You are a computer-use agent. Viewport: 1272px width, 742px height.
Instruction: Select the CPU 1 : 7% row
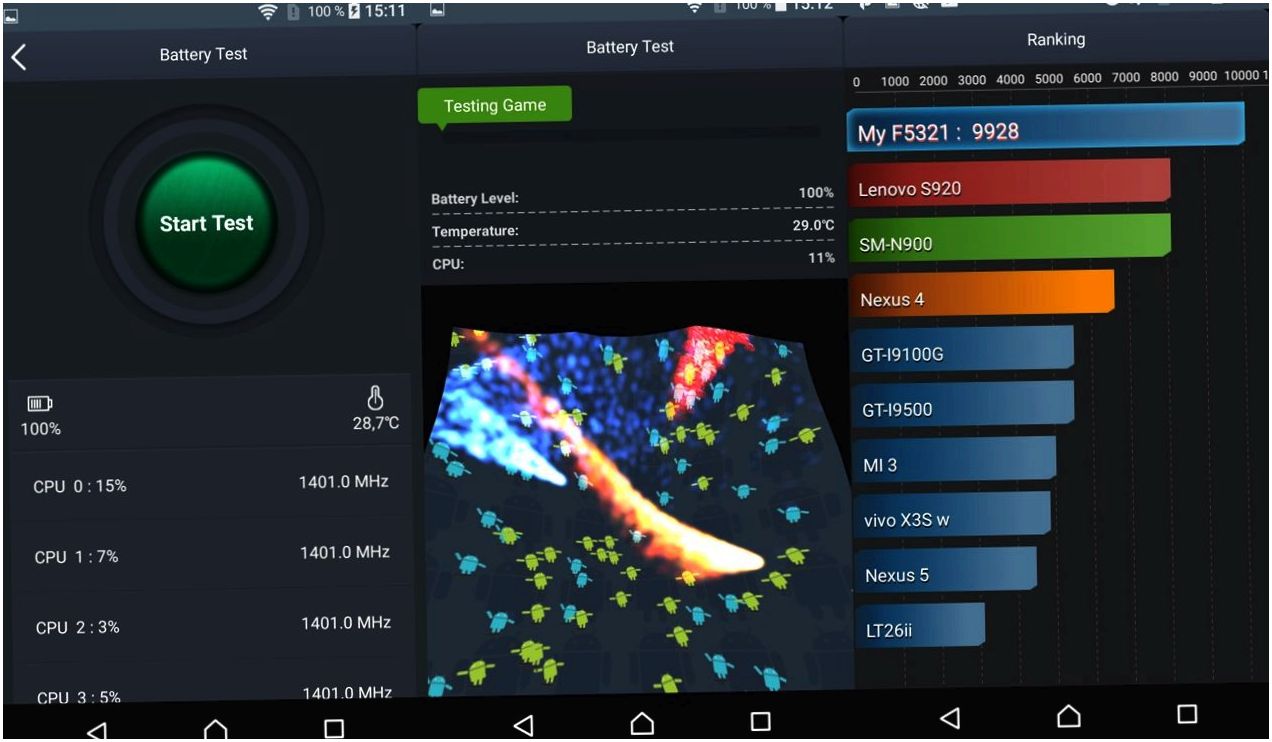(210, 555)
